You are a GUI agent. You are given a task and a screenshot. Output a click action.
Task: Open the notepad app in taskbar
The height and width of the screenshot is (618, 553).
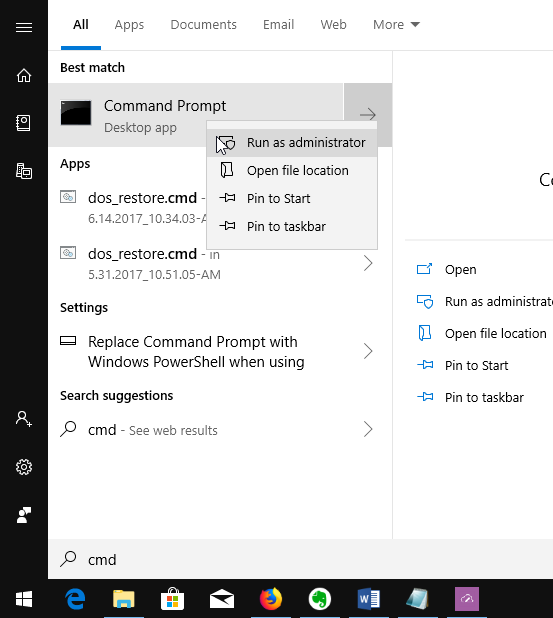[417, 599]
